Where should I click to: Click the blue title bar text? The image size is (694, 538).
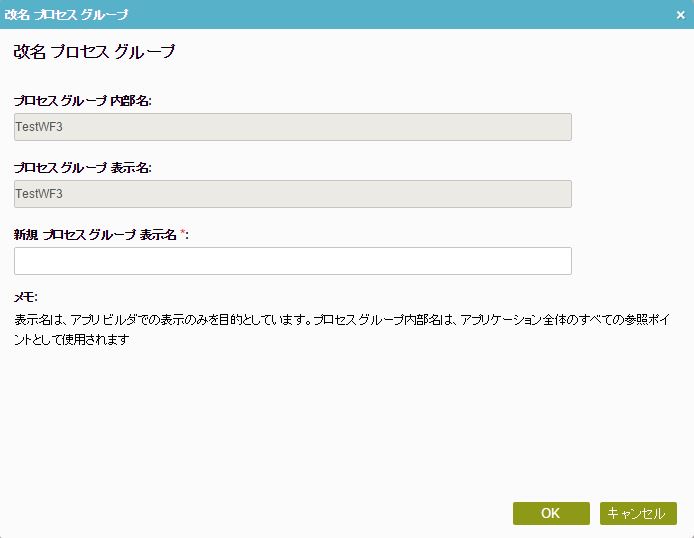[66, 15]
